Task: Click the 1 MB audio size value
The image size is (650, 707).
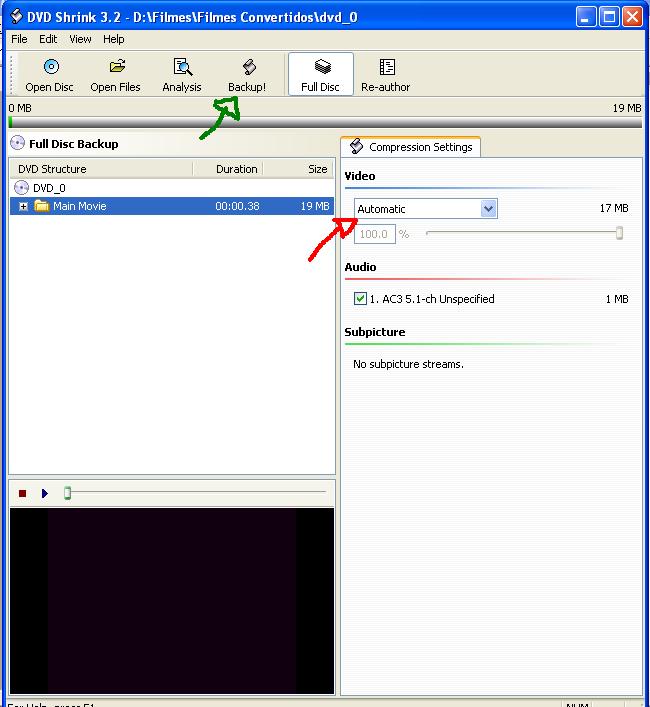Action: (617, 299)
